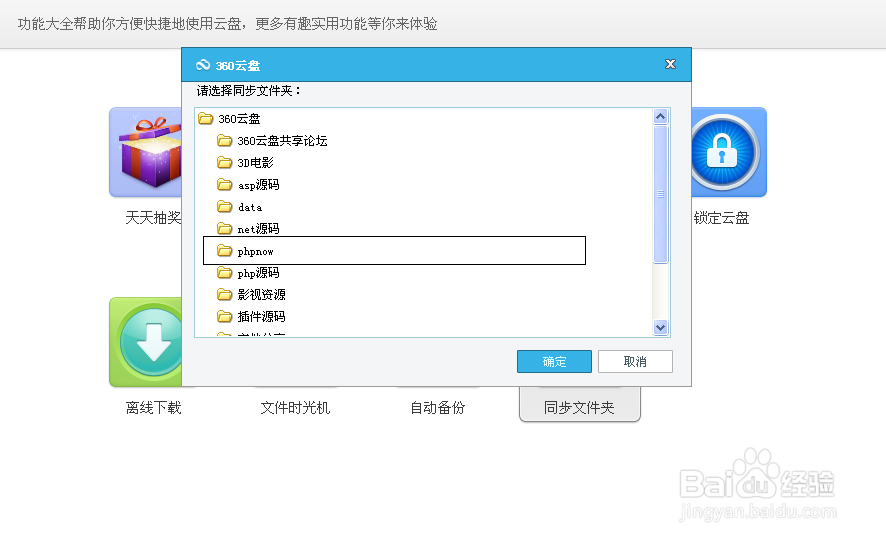Open the 天天抽奖 gift box icon

[x=146, y=152]
